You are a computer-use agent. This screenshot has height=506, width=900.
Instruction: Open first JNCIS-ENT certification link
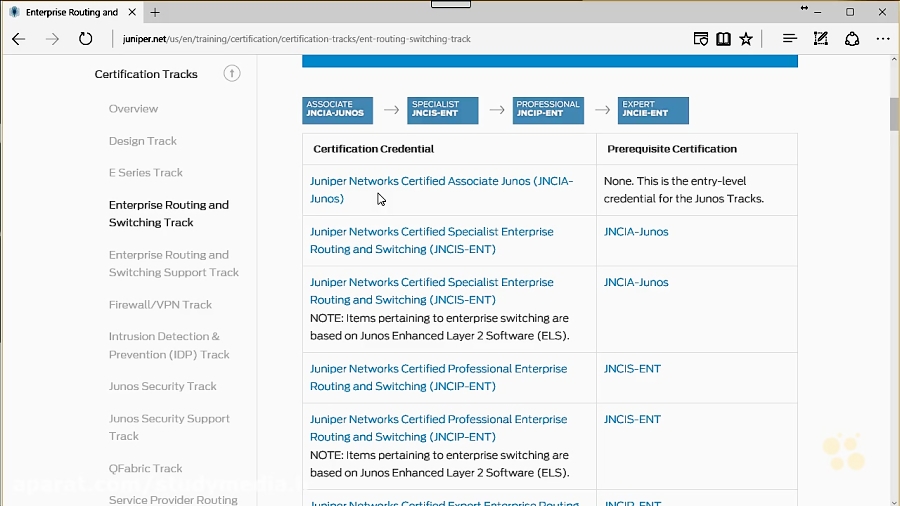432,240
